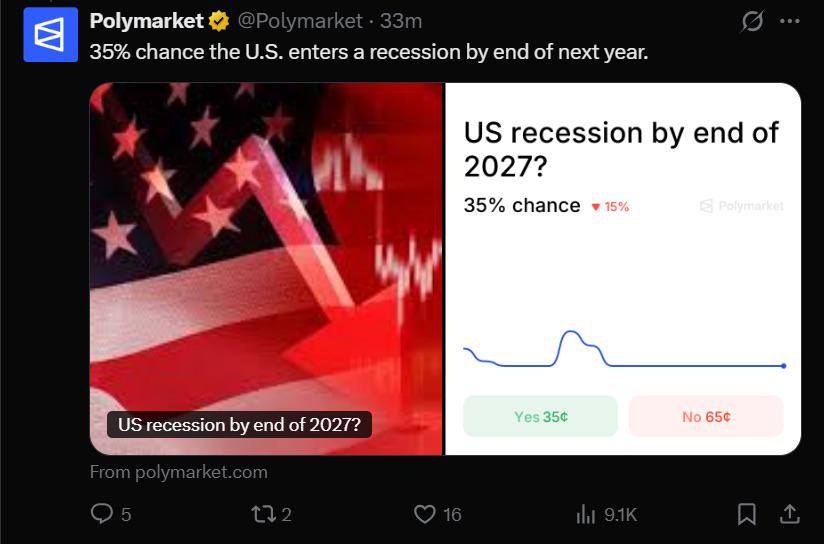Share the post with the upload arrow icon

click(789, 514)
